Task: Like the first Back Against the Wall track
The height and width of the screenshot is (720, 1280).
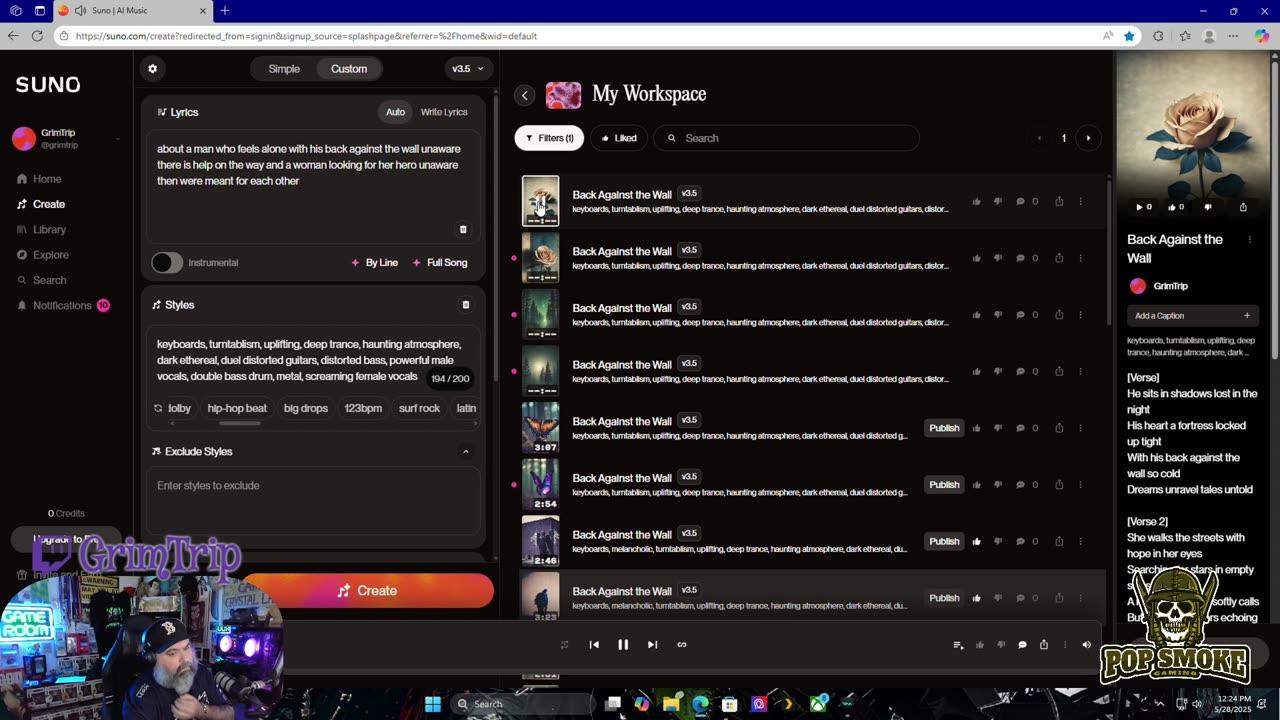Action: [976, 201]
